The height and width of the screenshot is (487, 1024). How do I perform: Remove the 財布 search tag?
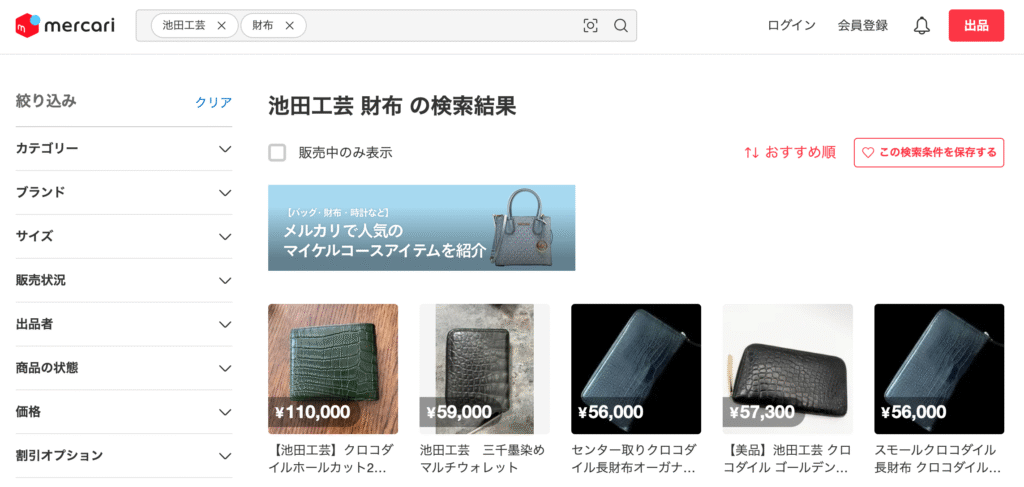[290, 25]
